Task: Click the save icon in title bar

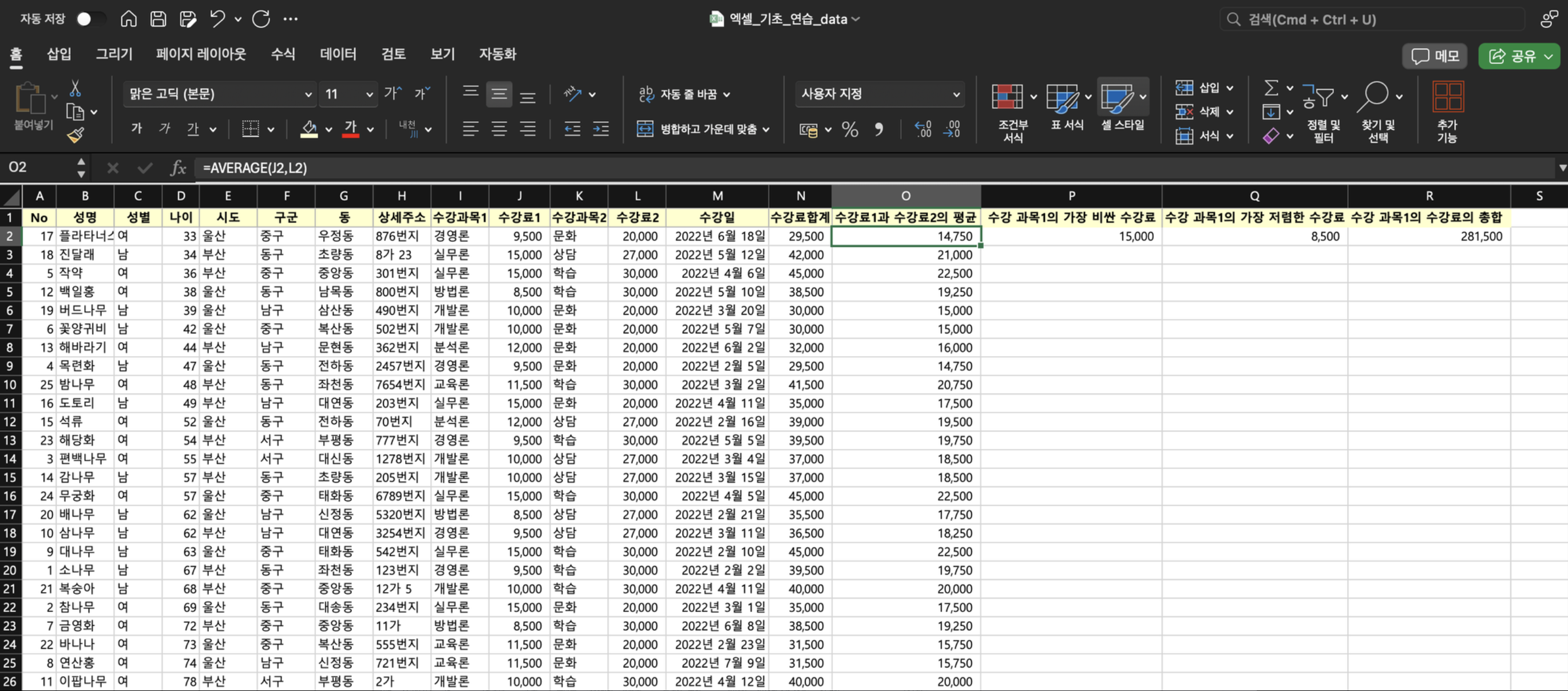Action: tap(157, 19)
